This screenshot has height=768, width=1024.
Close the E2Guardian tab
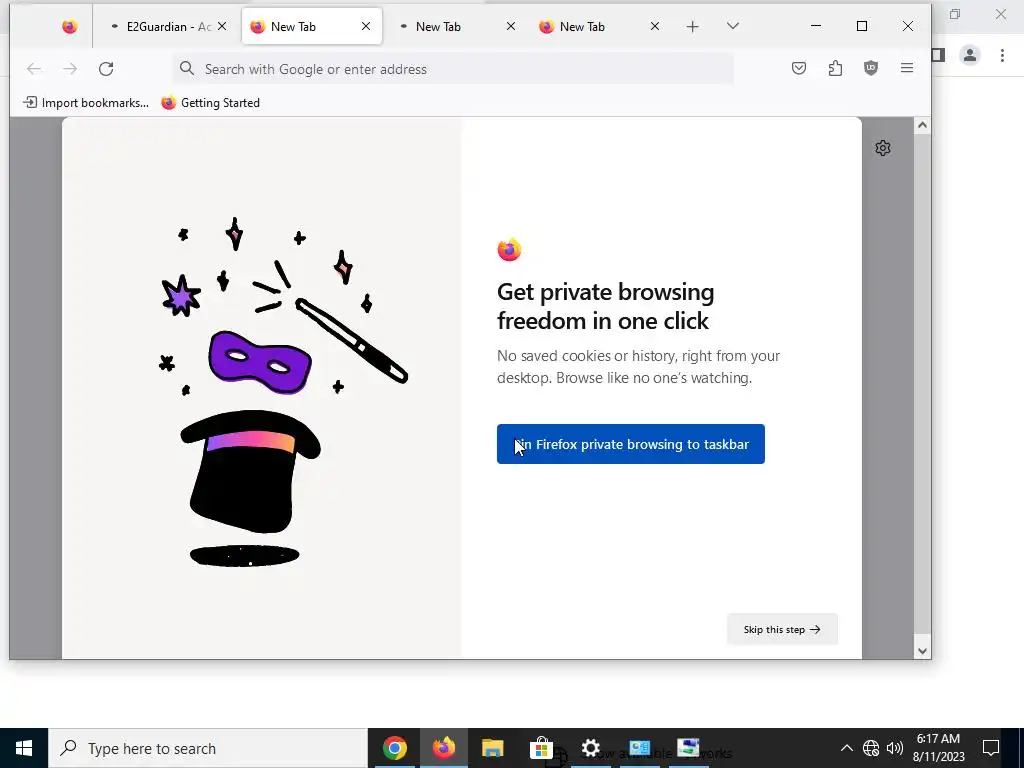[x=222, y=27]
